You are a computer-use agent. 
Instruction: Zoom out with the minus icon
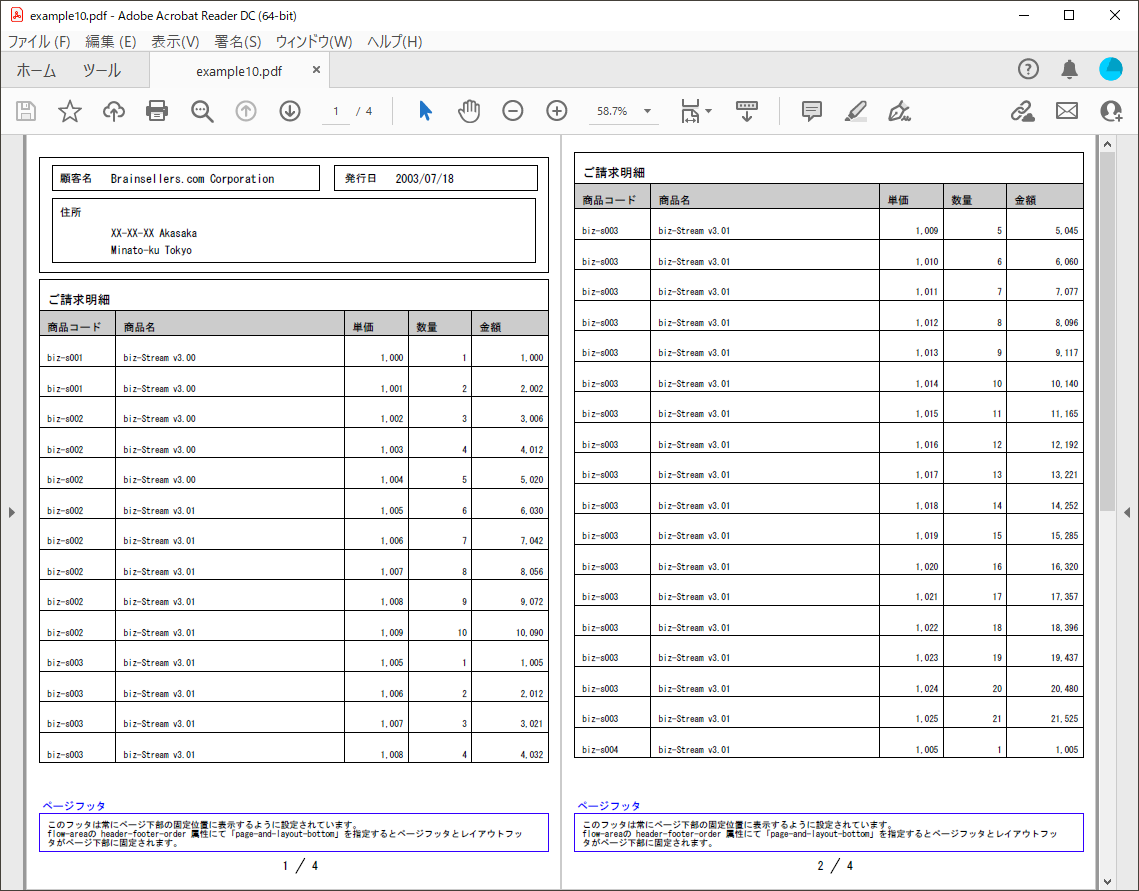pos(513,111)
